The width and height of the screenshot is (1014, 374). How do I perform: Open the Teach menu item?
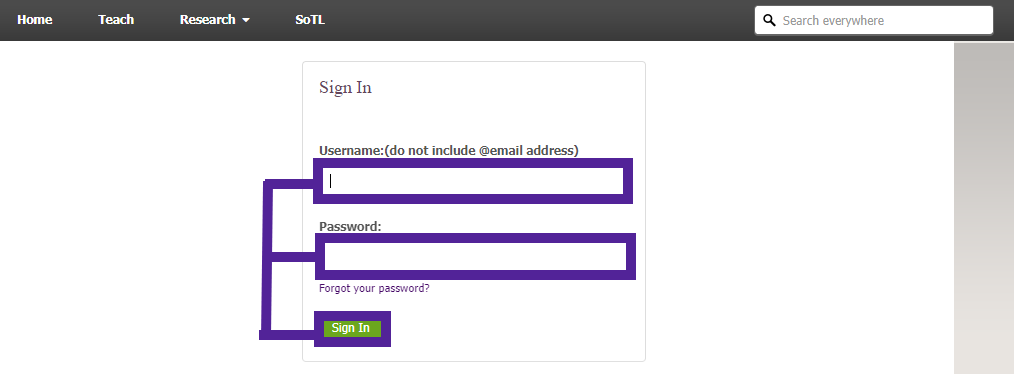(x=116, y=19)
